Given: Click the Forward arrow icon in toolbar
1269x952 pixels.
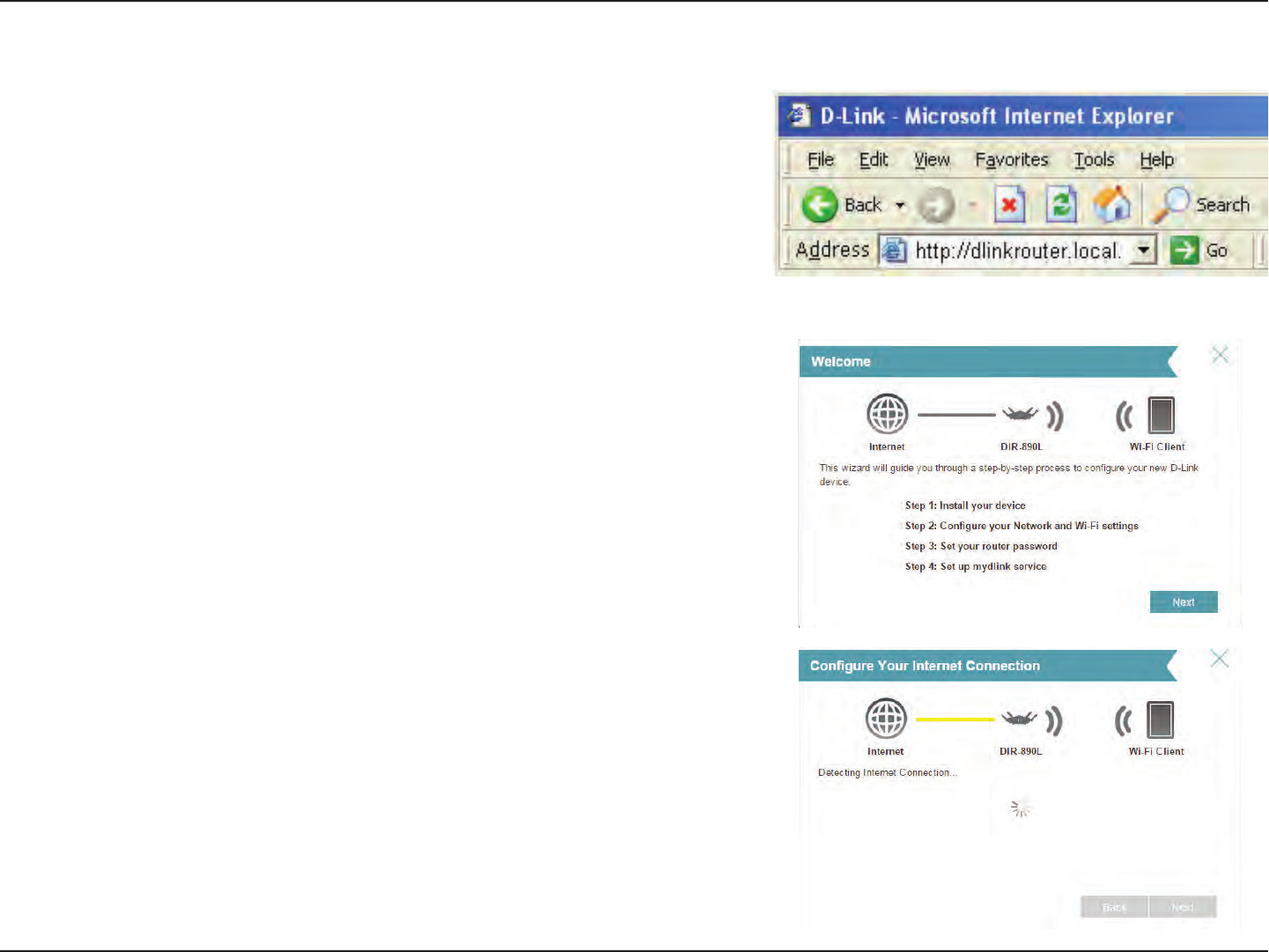Looking at the screenshot, I should coord(935,206).
